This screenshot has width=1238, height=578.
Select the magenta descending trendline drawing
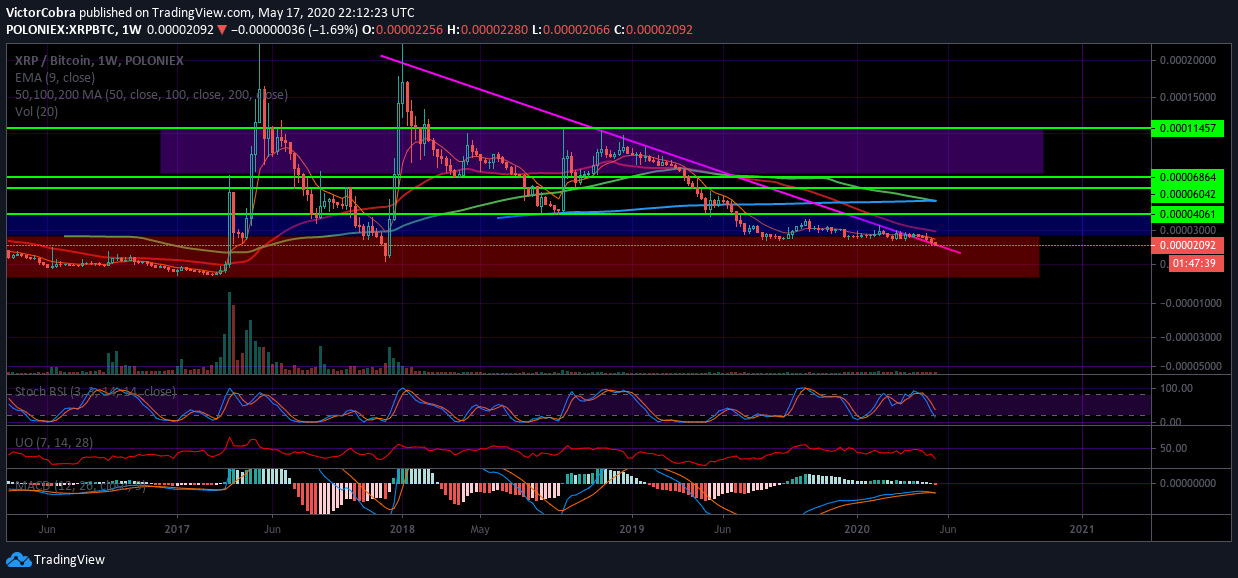point(670,155)
